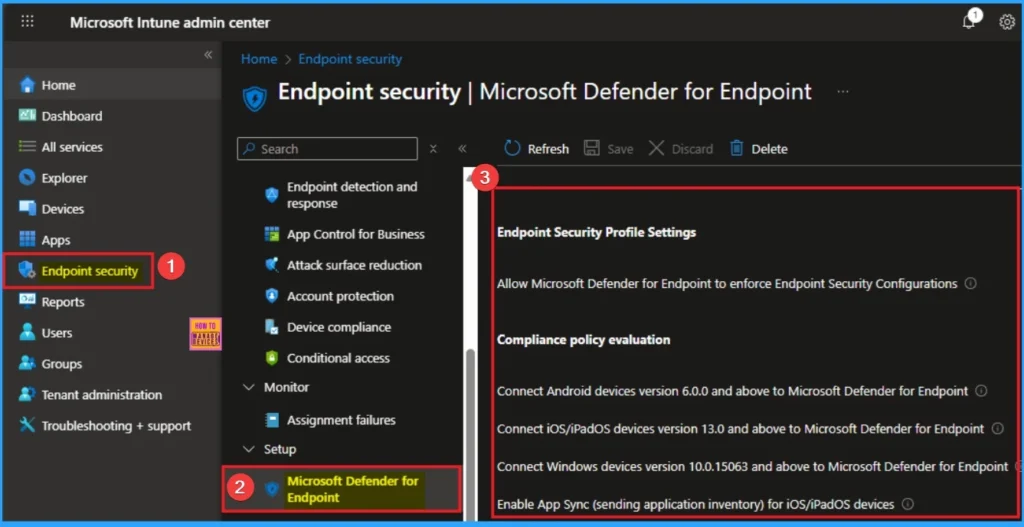This screenshot has width=1024, height=527.
Task: Show info for enforce Endpoint Security Configurations
Action: [970, 283]
